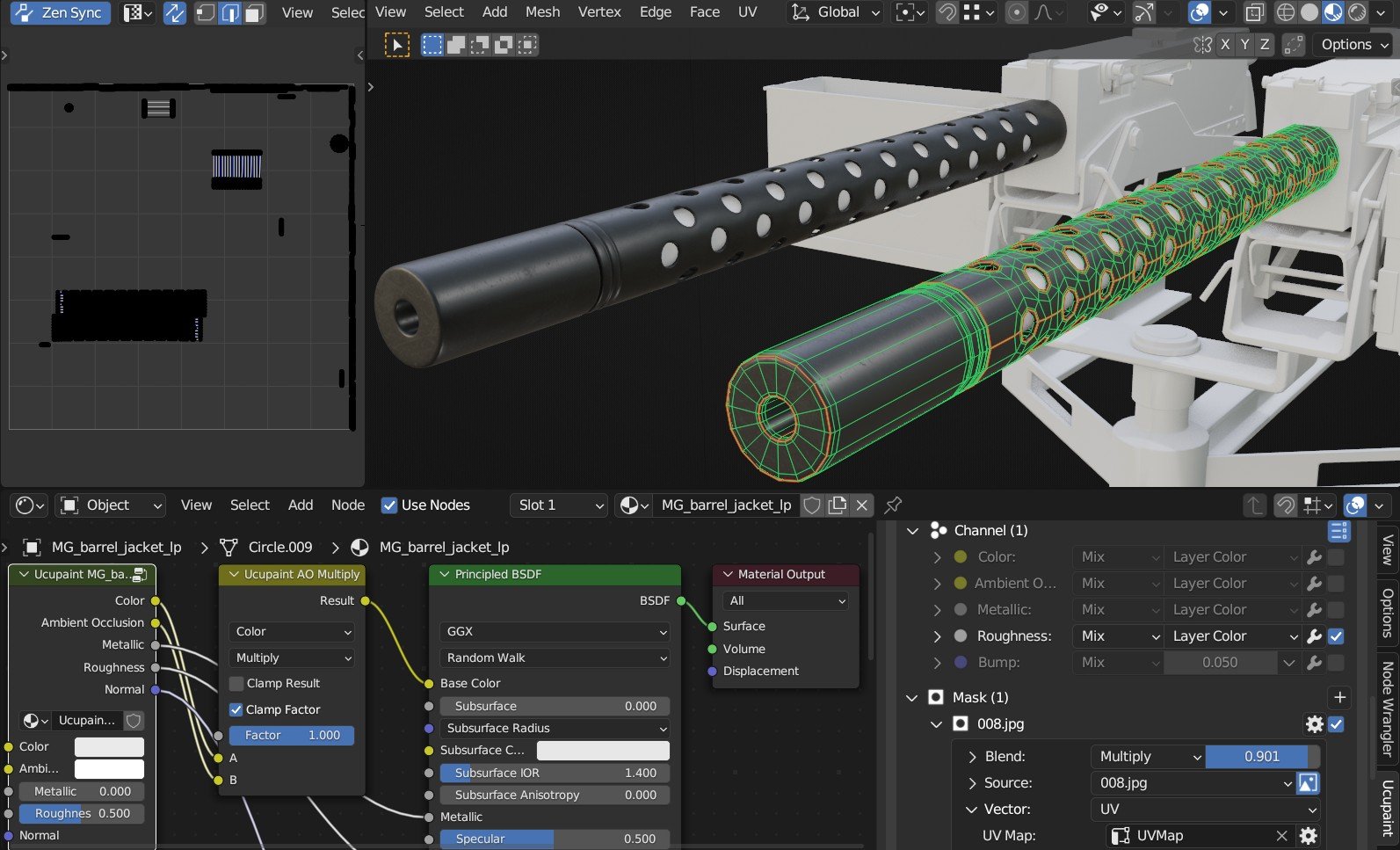Clear the UVMap field with X

click(x=1281, y=836)
